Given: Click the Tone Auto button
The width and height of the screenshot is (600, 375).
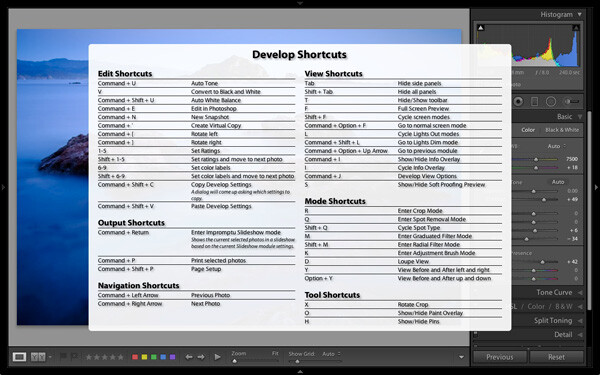Looking at the screenshot, I should tap(558, 182).
